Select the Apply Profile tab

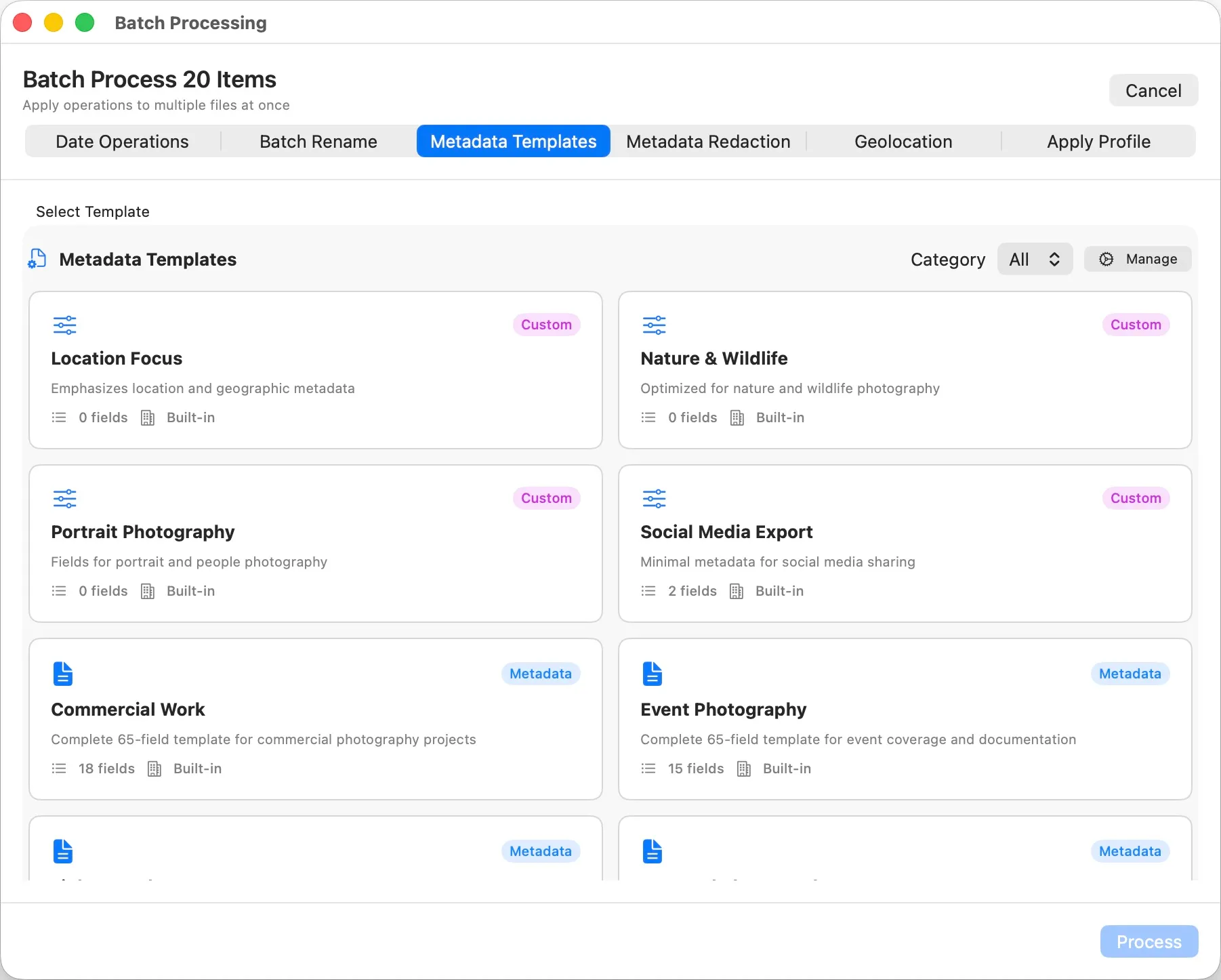click(1098, 141)
